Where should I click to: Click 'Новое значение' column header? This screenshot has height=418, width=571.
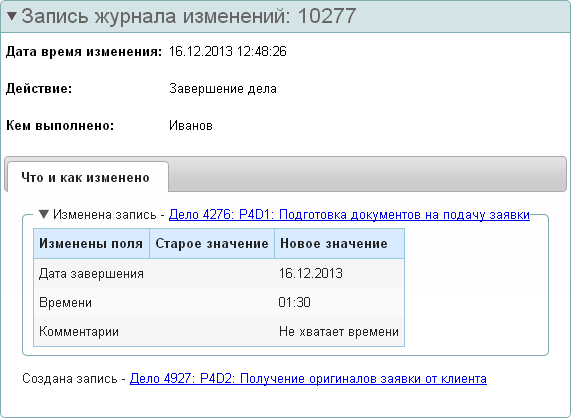[x=339, y=244]
